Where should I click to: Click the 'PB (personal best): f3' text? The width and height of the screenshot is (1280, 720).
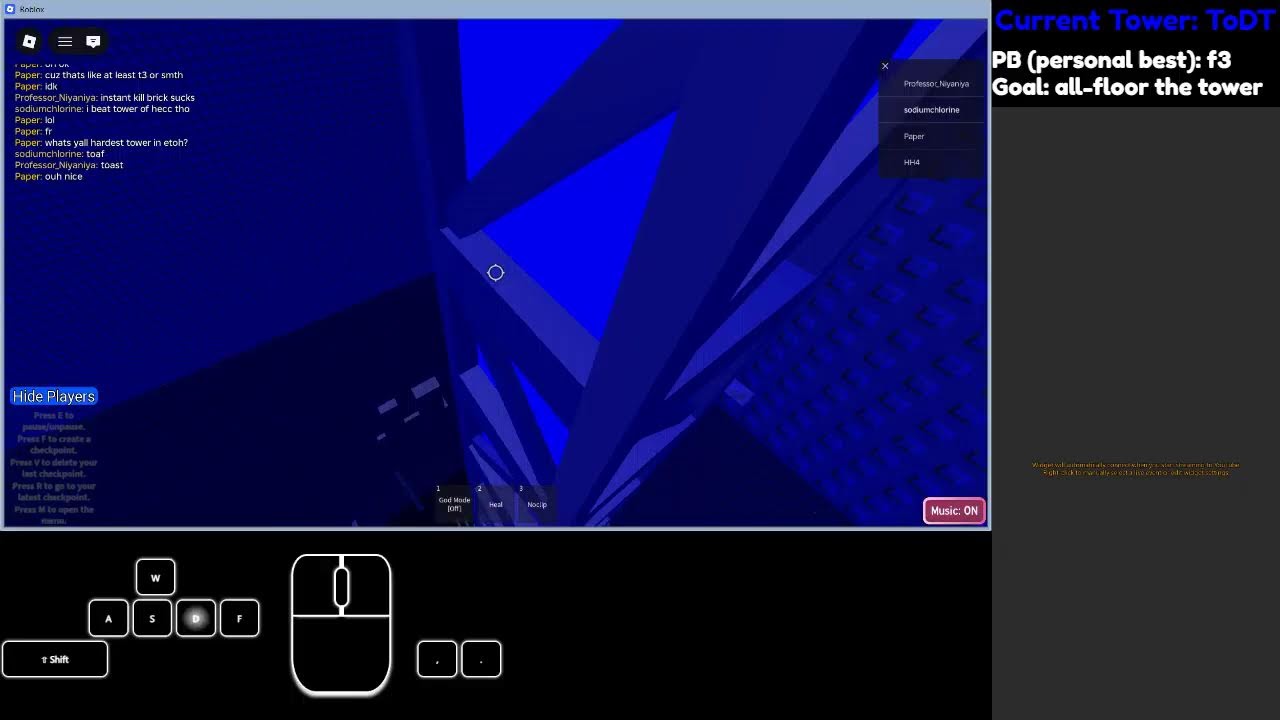click(x=1111, y=60)
